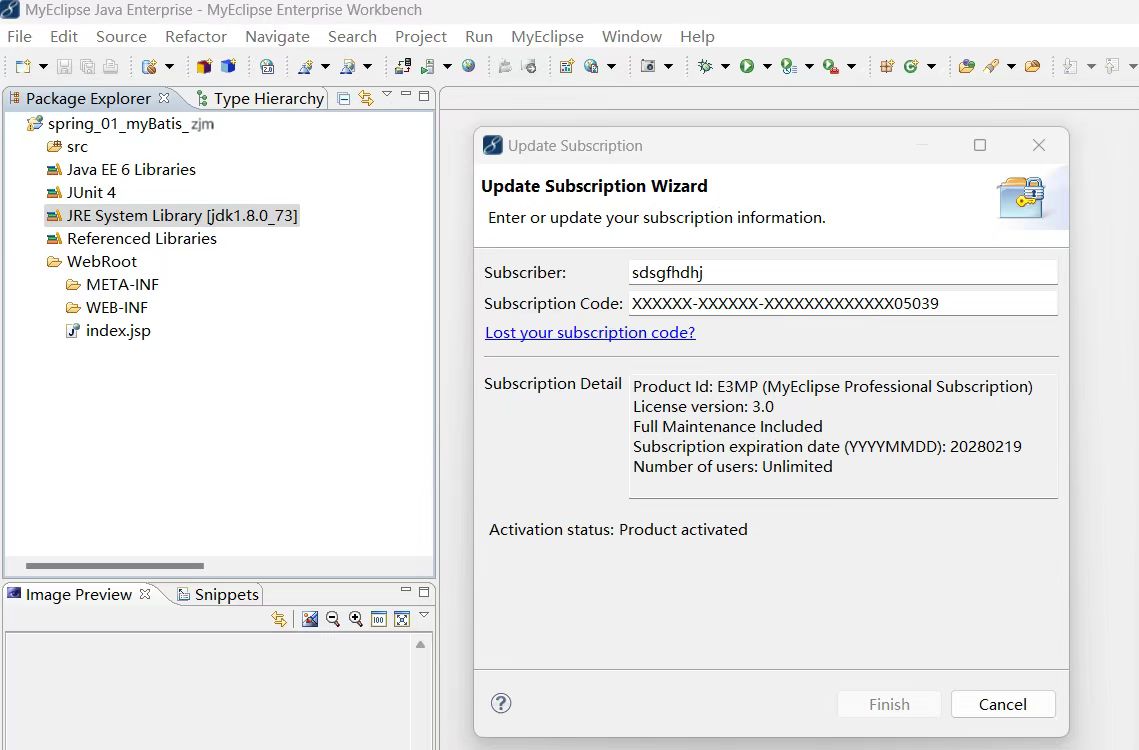1139x750 pixels.
Task: Open the Window menu
Action: (631, 36)
